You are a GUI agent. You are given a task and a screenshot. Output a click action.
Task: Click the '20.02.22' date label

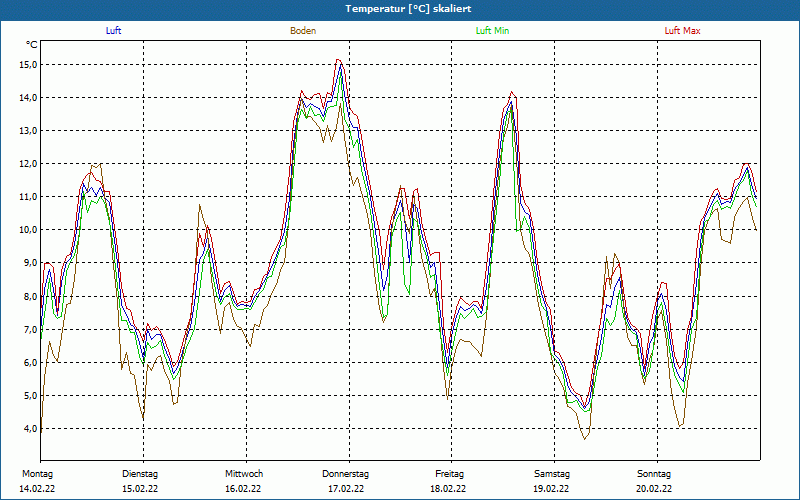pos(654,489)
